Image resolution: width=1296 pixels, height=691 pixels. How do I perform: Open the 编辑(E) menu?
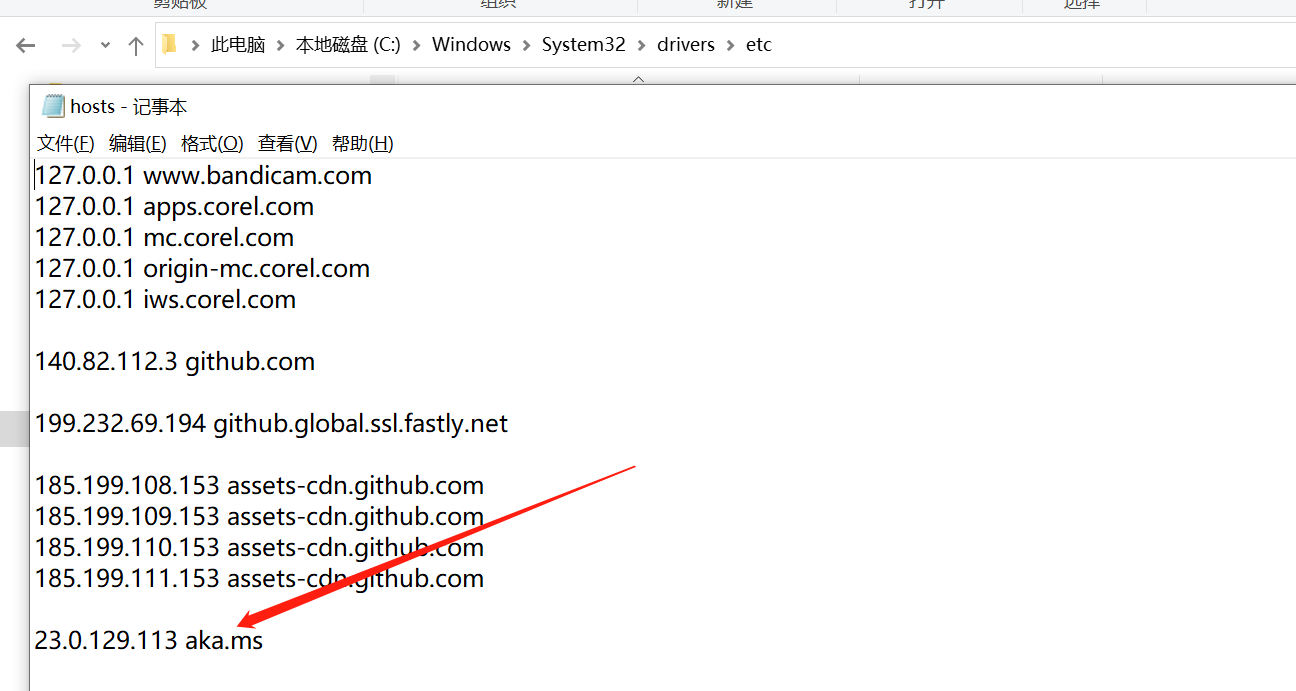138,144
